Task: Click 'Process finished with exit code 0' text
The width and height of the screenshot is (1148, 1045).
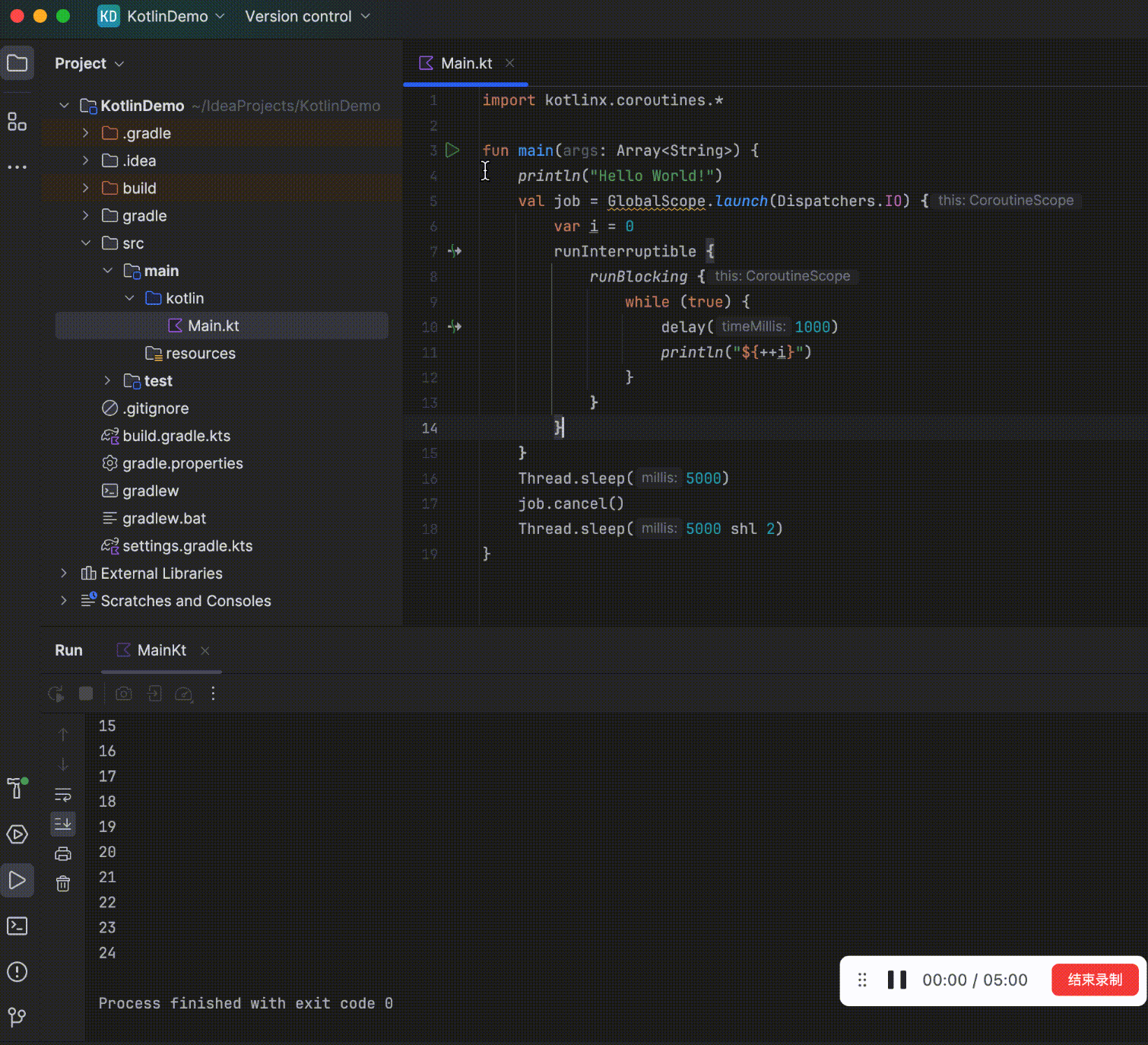Action: click(x=246, y=1003)
